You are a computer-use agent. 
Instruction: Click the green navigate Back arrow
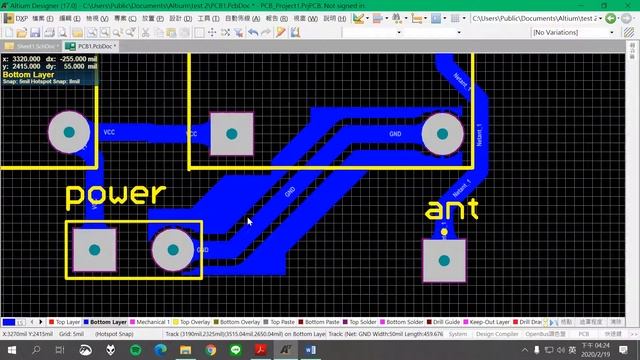611,18
